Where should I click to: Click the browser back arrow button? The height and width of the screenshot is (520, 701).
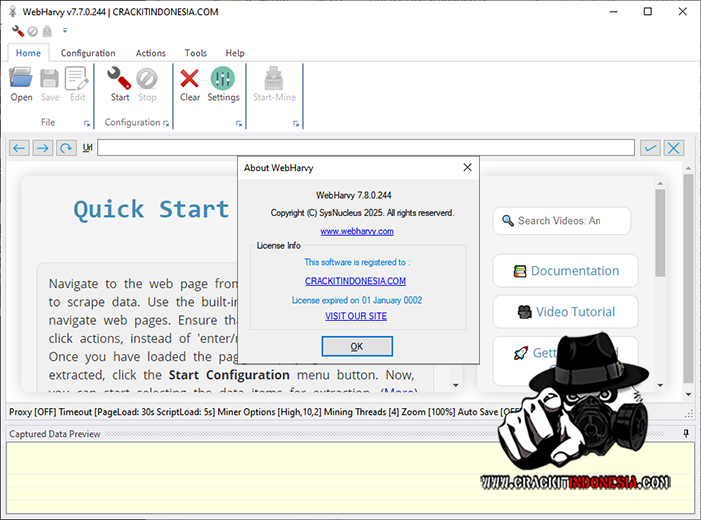19,148
